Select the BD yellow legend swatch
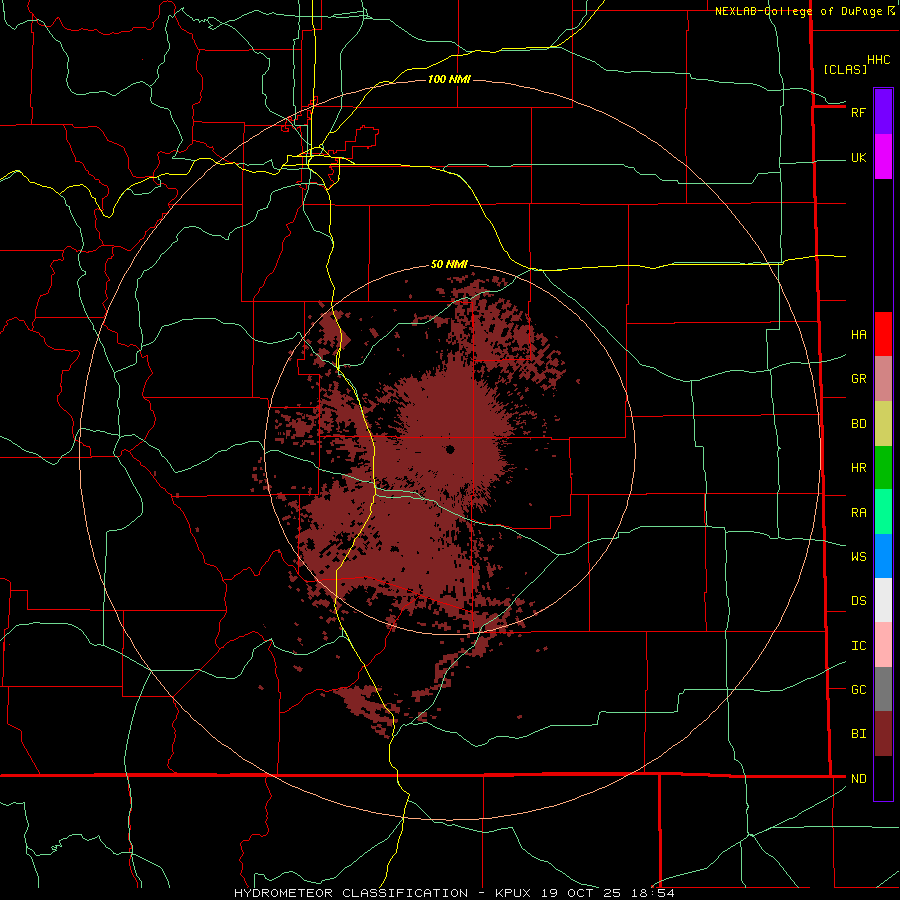The width and height of the screenshot is (900, 900). [883, 423]
